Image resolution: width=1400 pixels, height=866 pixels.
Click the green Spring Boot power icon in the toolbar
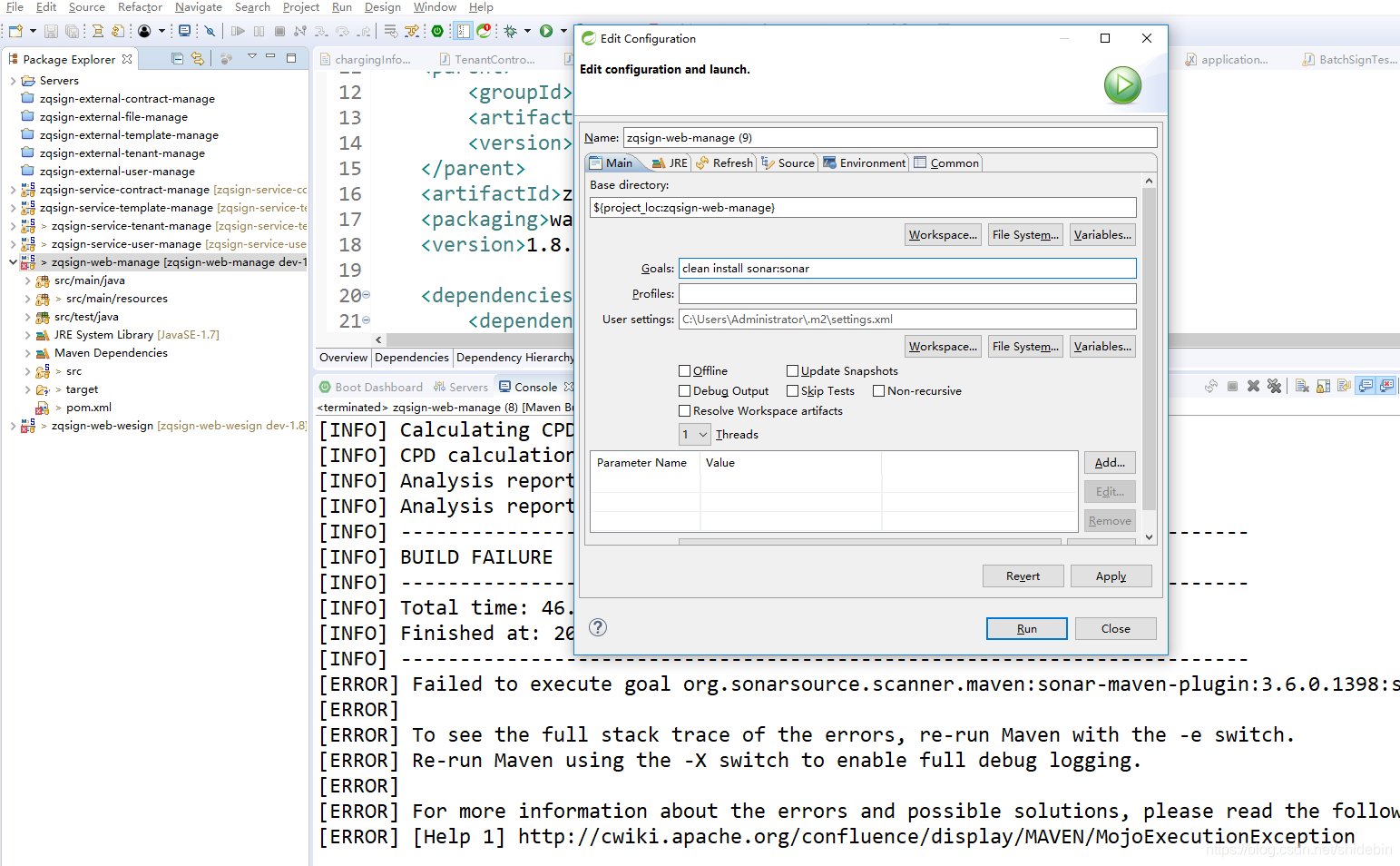tap(437, 31)
